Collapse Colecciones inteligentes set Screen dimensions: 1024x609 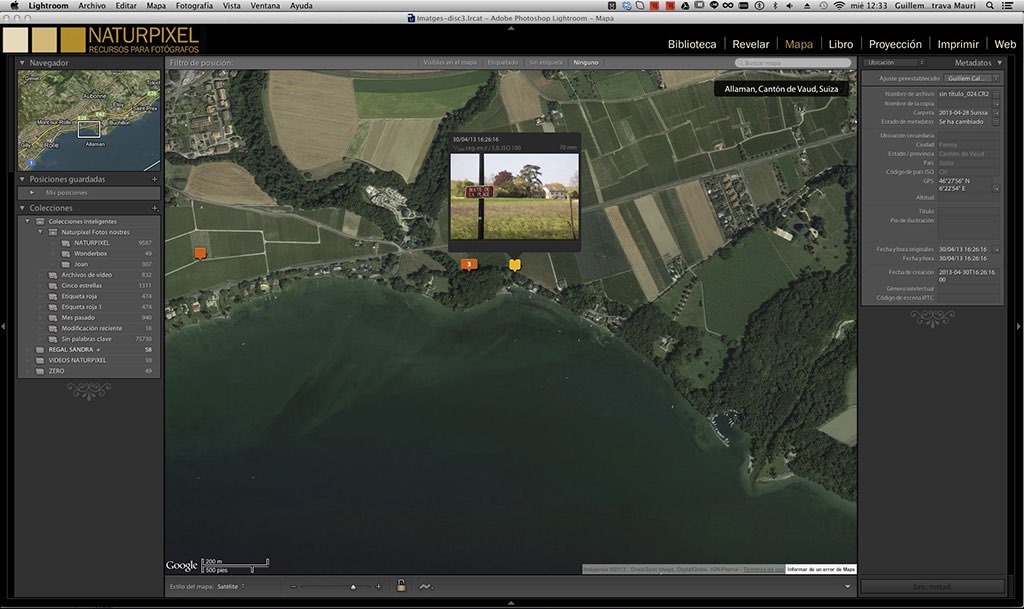27,221
